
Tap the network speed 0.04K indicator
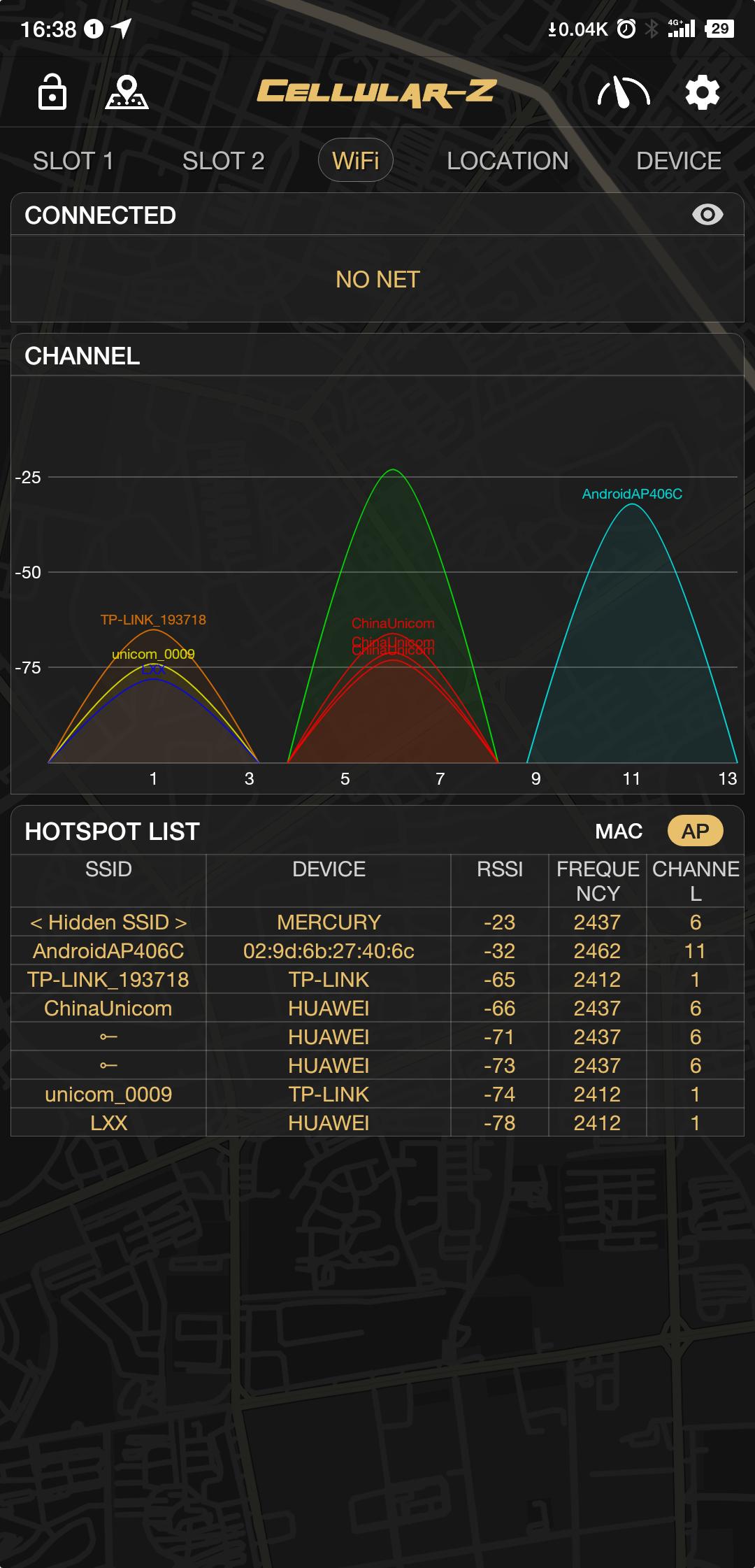(577, 29)
